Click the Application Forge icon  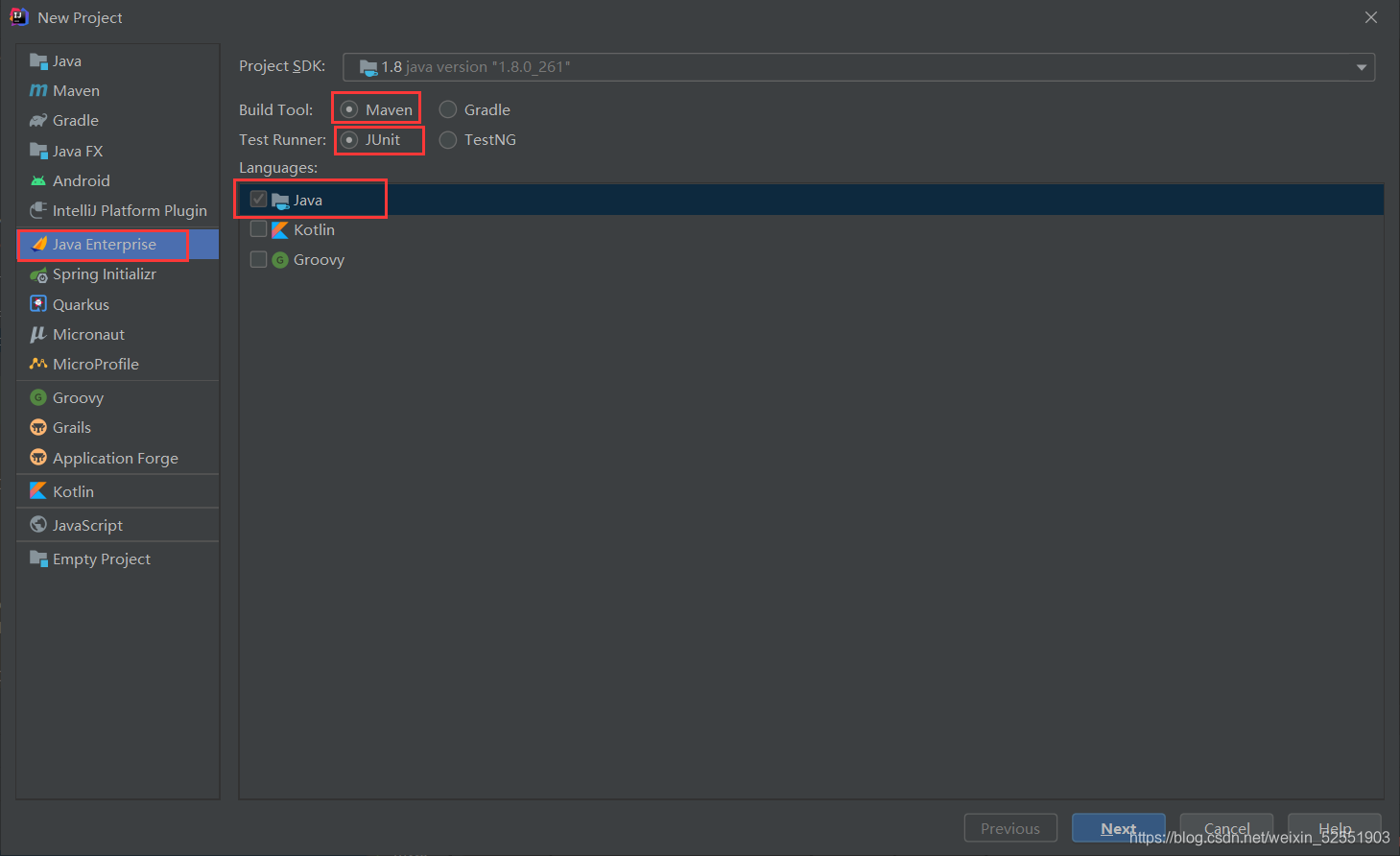[x=38, y=457]
